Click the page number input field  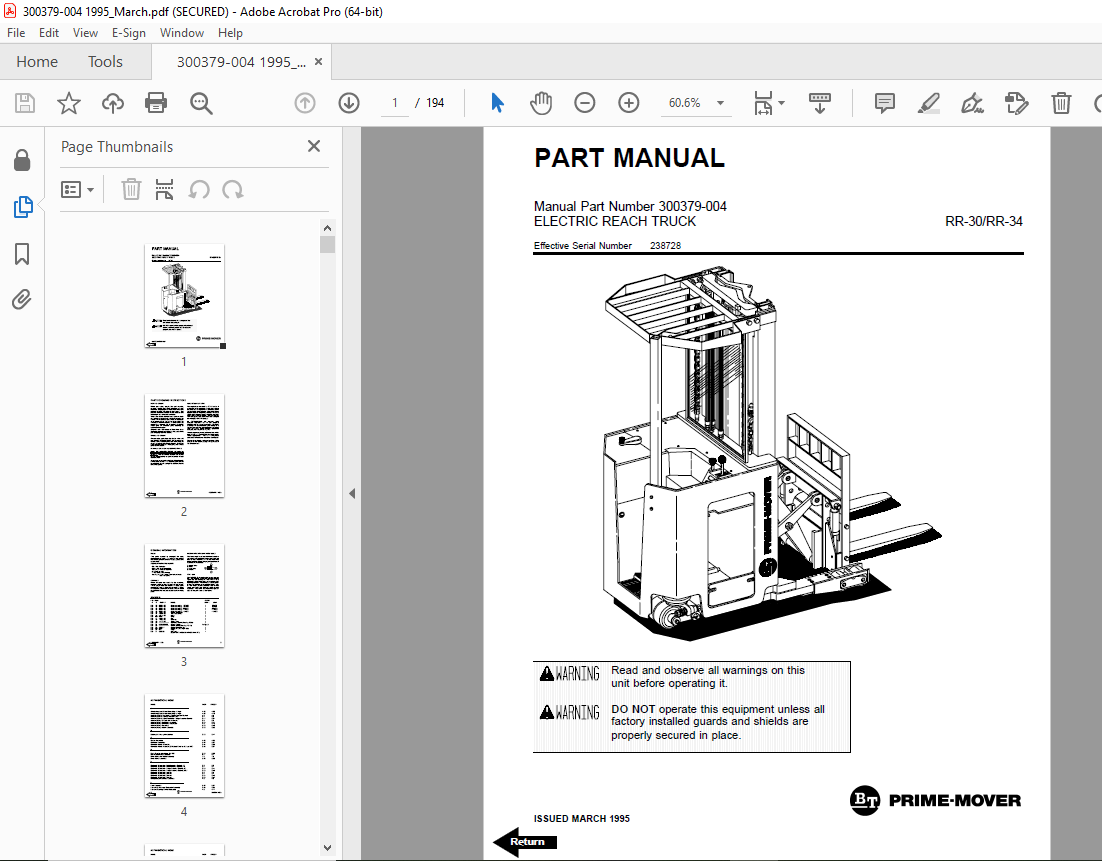pyautogui.click(x=395, y=103)
